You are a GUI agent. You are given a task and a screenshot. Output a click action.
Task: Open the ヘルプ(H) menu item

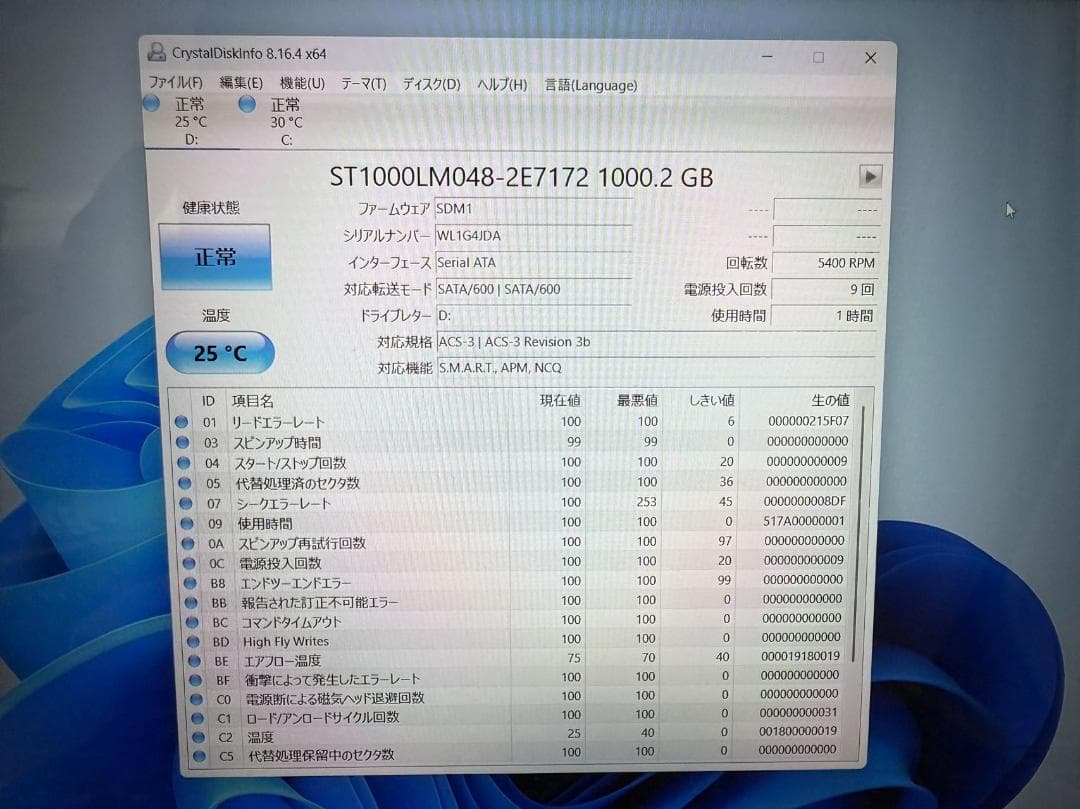click(x=501, y=85)
